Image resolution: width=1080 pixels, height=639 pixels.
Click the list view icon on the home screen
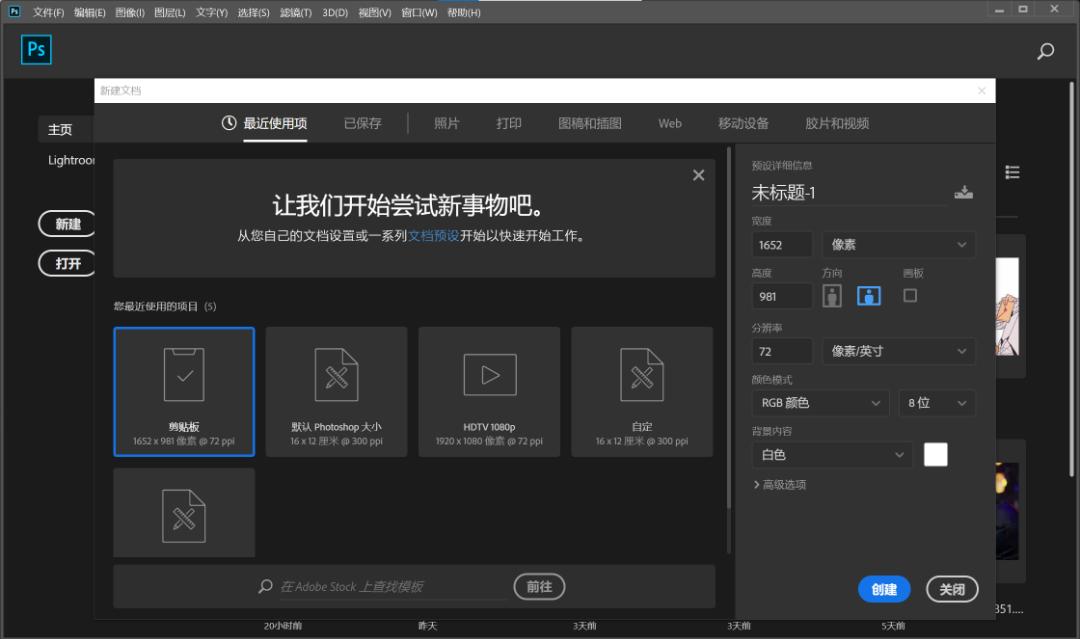click(1012, 172)
